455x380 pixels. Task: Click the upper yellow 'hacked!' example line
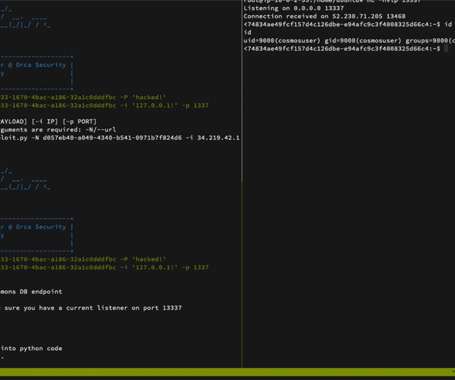(83, 97)
